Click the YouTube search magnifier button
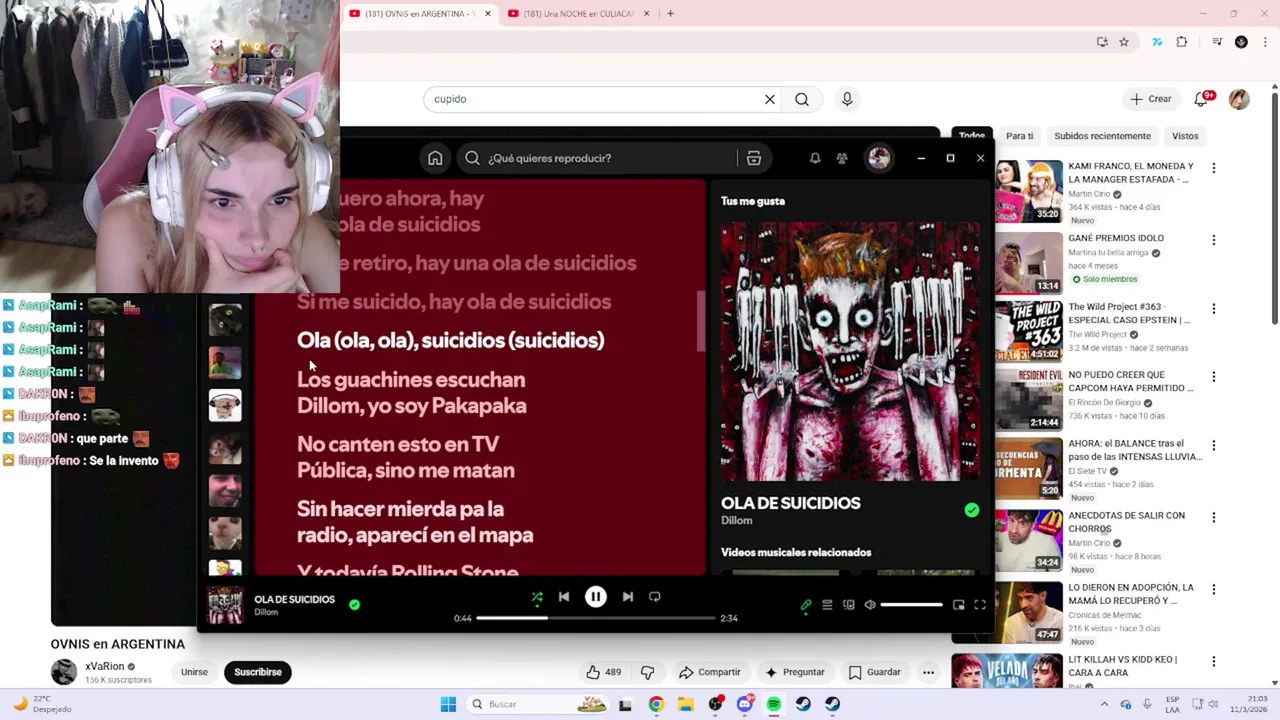Image resolution: width=1280 pixels, height=720 pixels. (x=802, y=99)
